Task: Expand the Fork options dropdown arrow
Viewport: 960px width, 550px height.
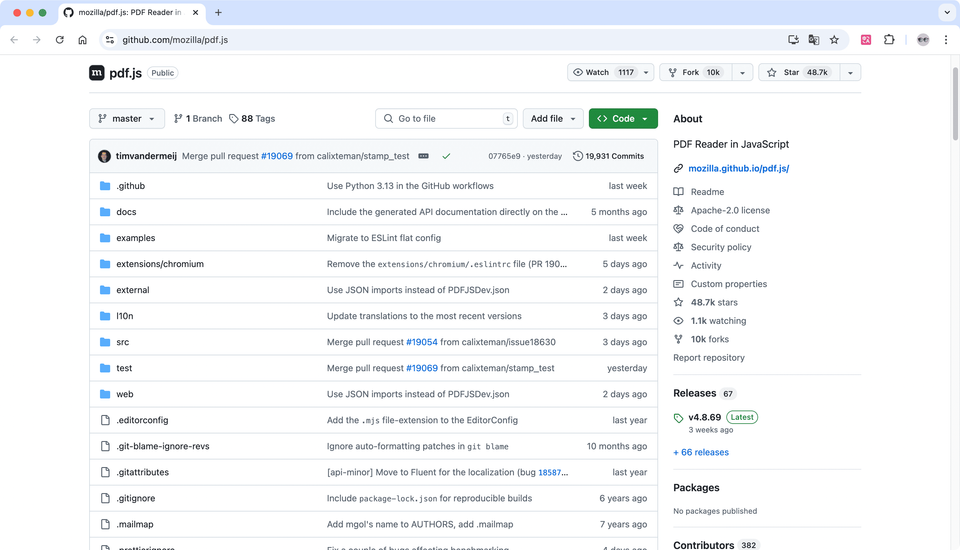Action: [x=742, y=72]
